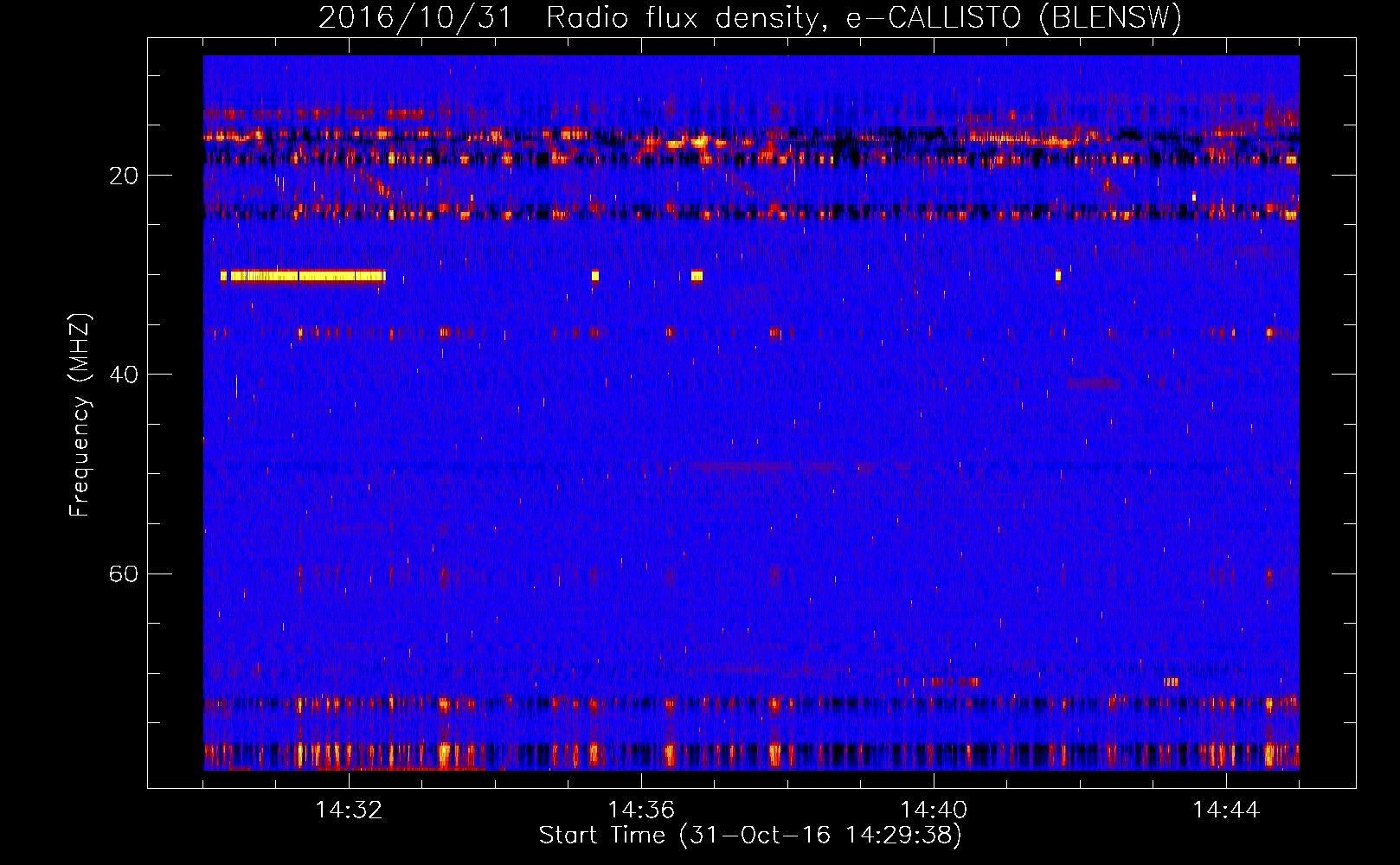Click the '14:36' time tick label
The width and height of the screenshot is (1400, 865).
coord(641,810)
